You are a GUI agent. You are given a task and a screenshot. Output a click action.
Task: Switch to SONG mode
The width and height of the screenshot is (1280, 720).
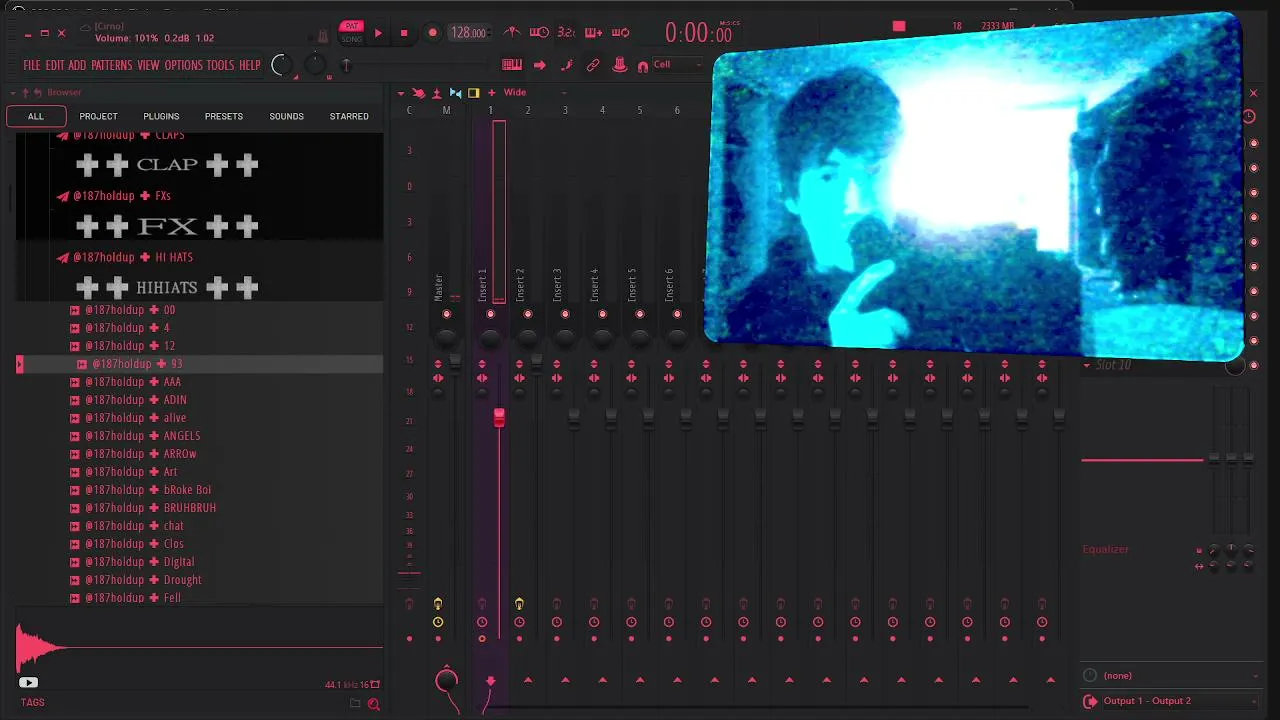pyautogui.click(x=352, y=39)
